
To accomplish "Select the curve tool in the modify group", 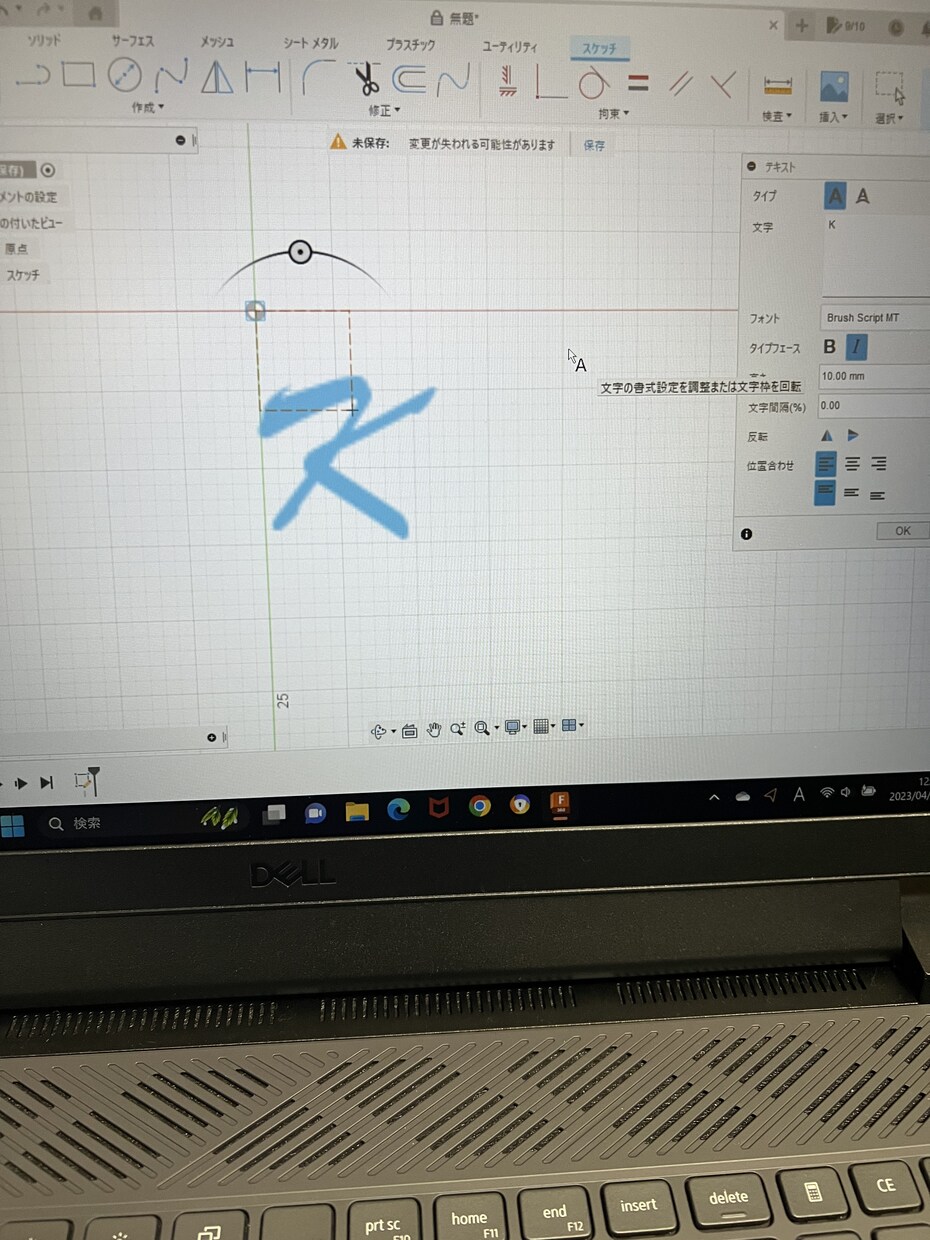I will 453,79.
